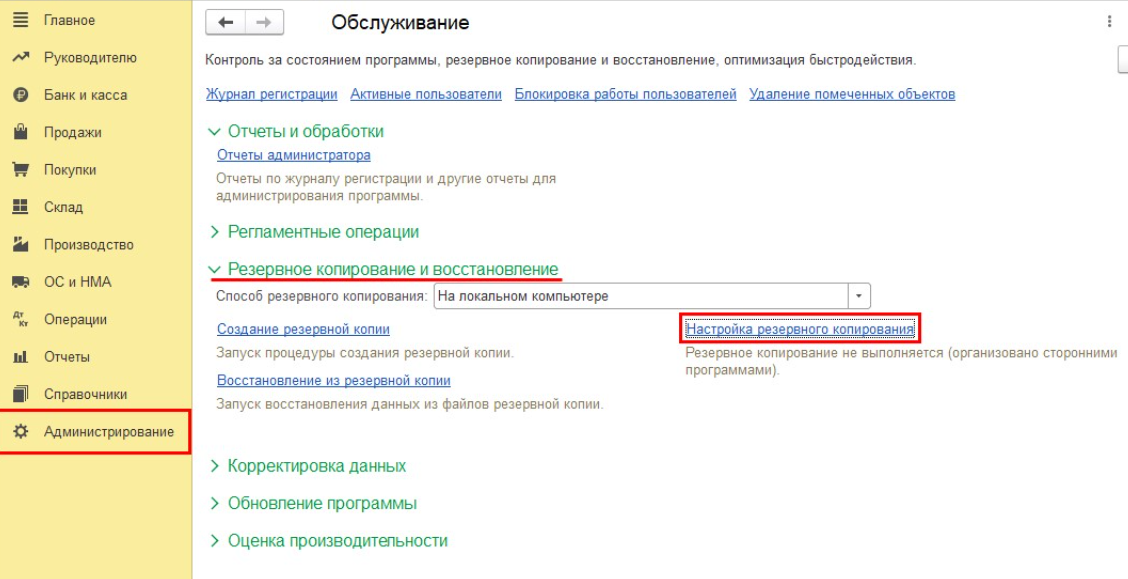
Task: Open the Журнал регистрации link
Action: (x=271, y=94)
